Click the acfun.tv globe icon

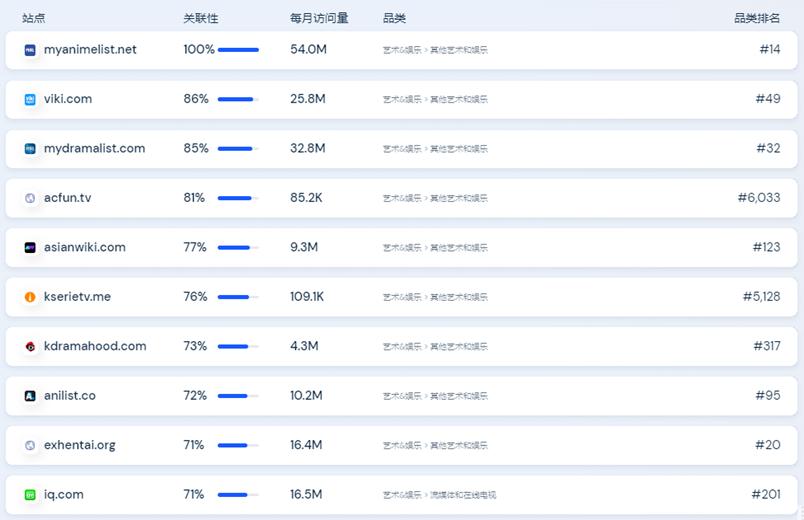[30, 198]
